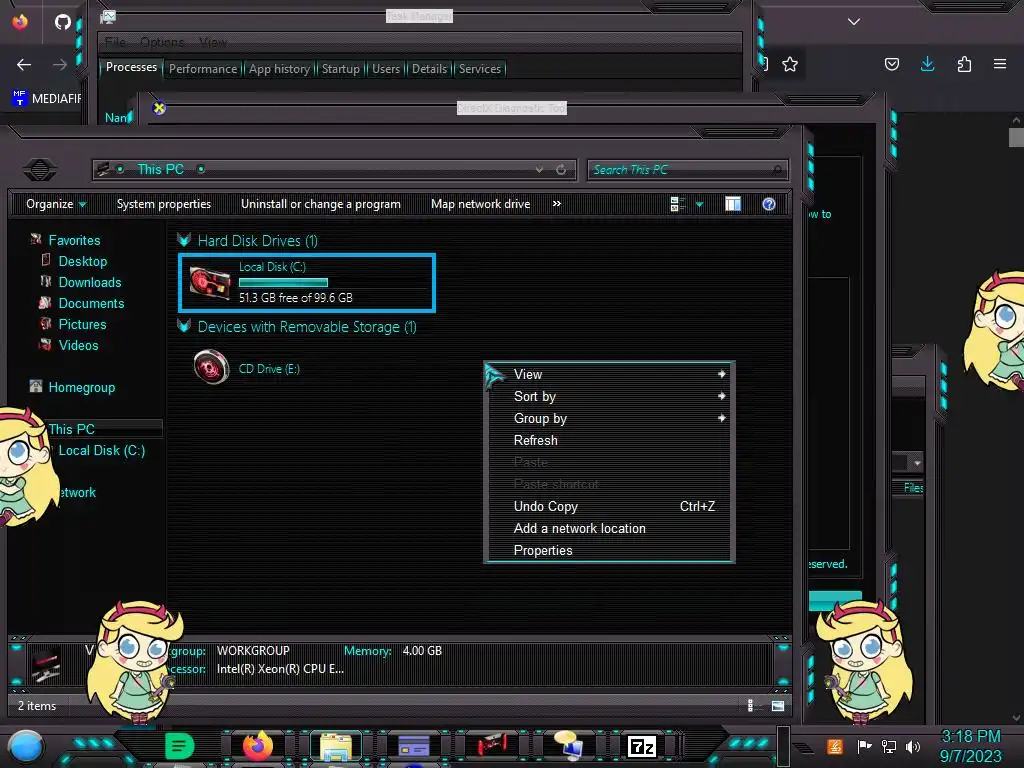Screen dimensions: 1024x768
Task: Open System properties
Action: [164, 204]
